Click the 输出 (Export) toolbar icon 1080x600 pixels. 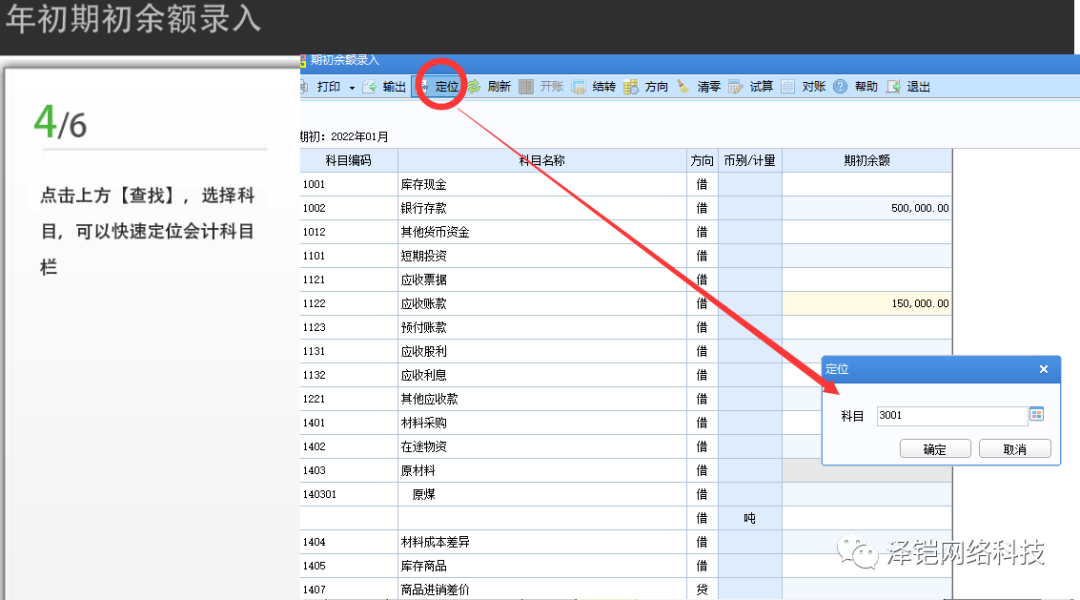click(x=371, y=87)
